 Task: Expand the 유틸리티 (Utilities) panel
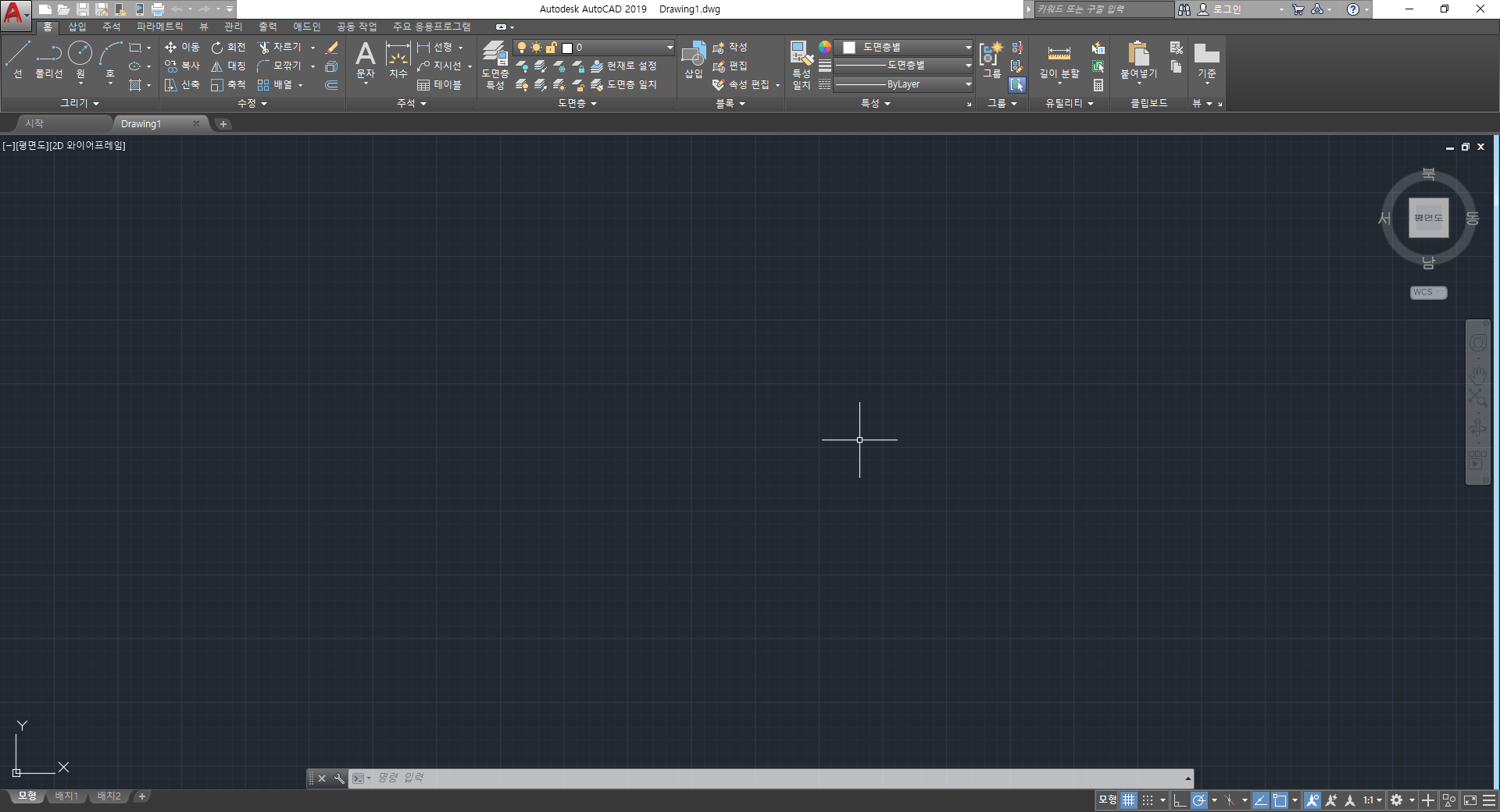1070,103
